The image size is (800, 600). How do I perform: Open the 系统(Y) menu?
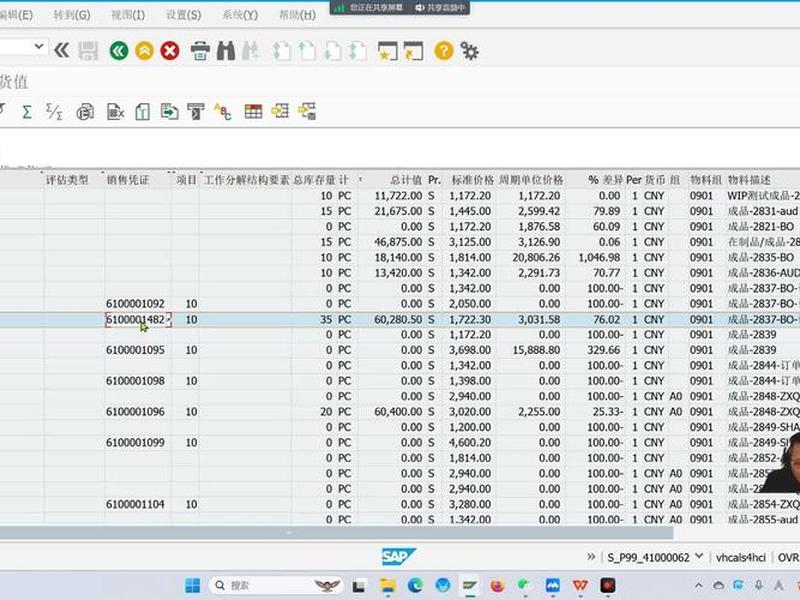click(x=240, y=15)
